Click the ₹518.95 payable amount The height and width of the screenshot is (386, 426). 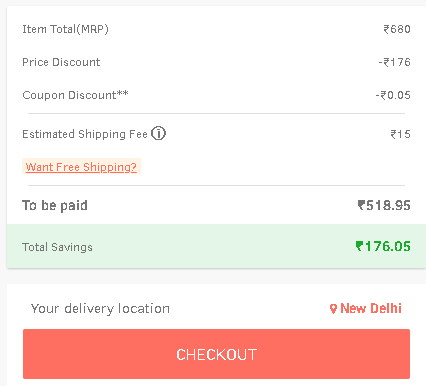(384, 205)
